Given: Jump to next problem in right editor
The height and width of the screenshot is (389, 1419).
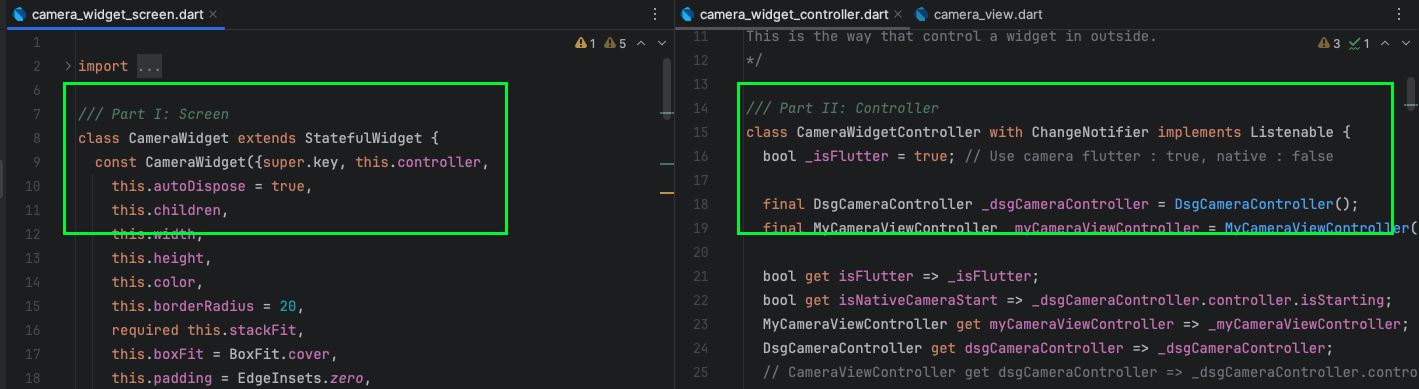Looking at the screenshot, I should (1405, 43).
